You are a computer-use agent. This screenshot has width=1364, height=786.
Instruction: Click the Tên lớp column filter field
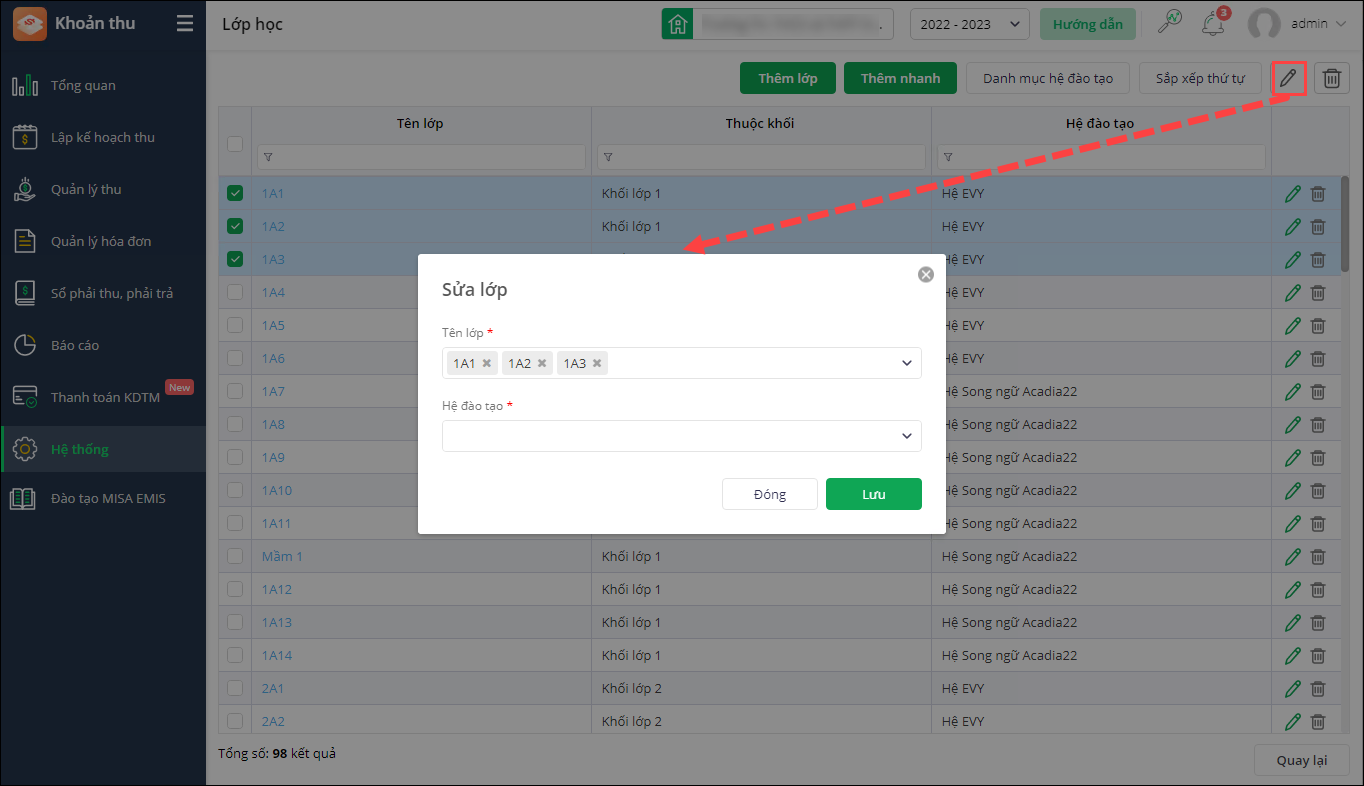(x=421, y=157)
